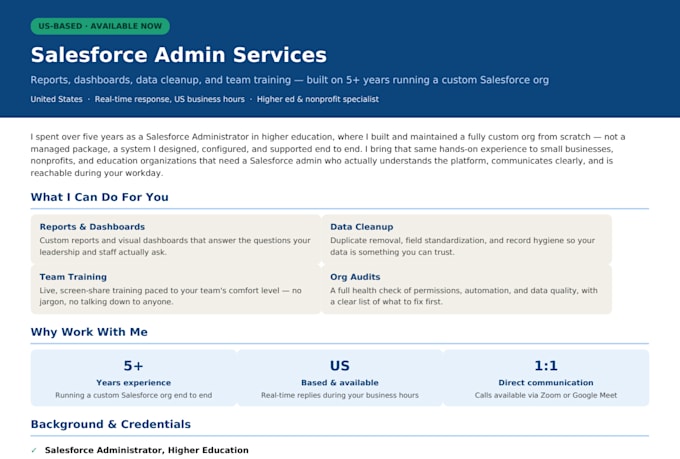
Task: Open the Reports & Dashboards card title
Action: click(x=92, y=227)
